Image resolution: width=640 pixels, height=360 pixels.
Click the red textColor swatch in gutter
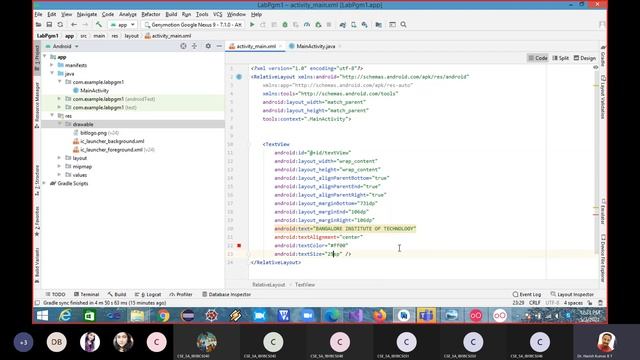pos(239,245)
